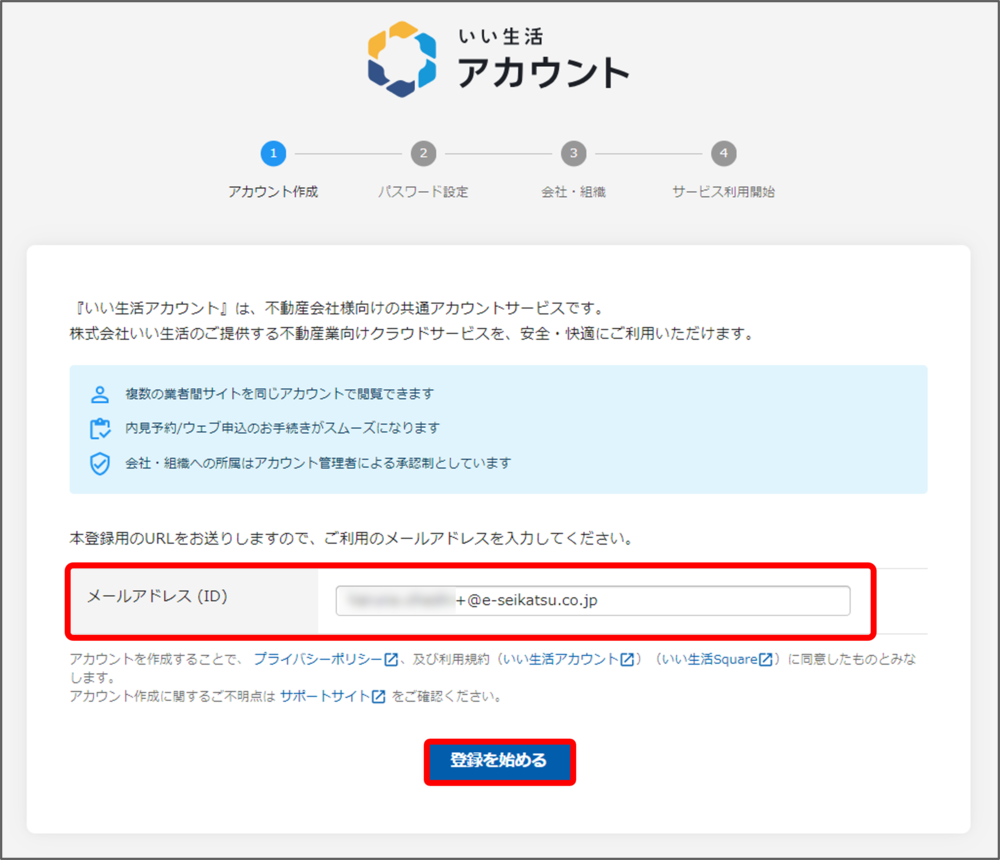Image resolution: width=1000 pixels, height=860 pixels.
Task: Click the いい生活 text above アカウント
Action: pos(501,36)
